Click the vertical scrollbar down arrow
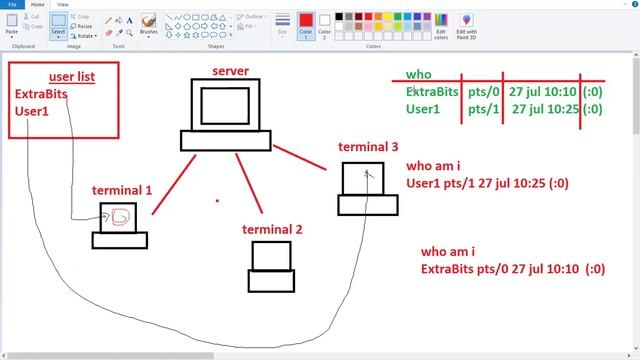 coord(636,349)
